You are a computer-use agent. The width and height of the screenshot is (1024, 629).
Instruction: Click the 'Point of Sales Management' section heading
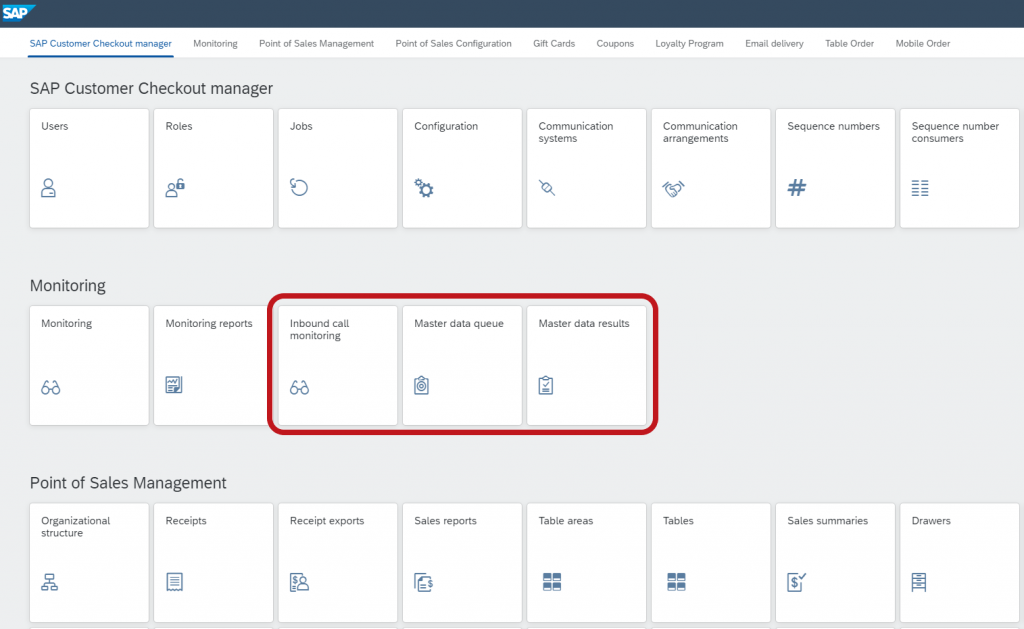128,483
